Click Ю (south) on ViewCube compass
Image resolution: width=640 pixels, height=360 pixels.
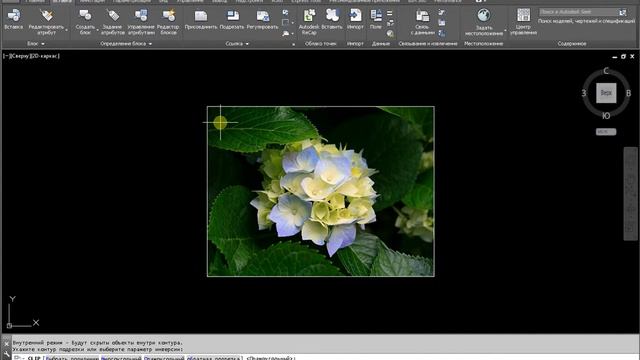[606, 116]
